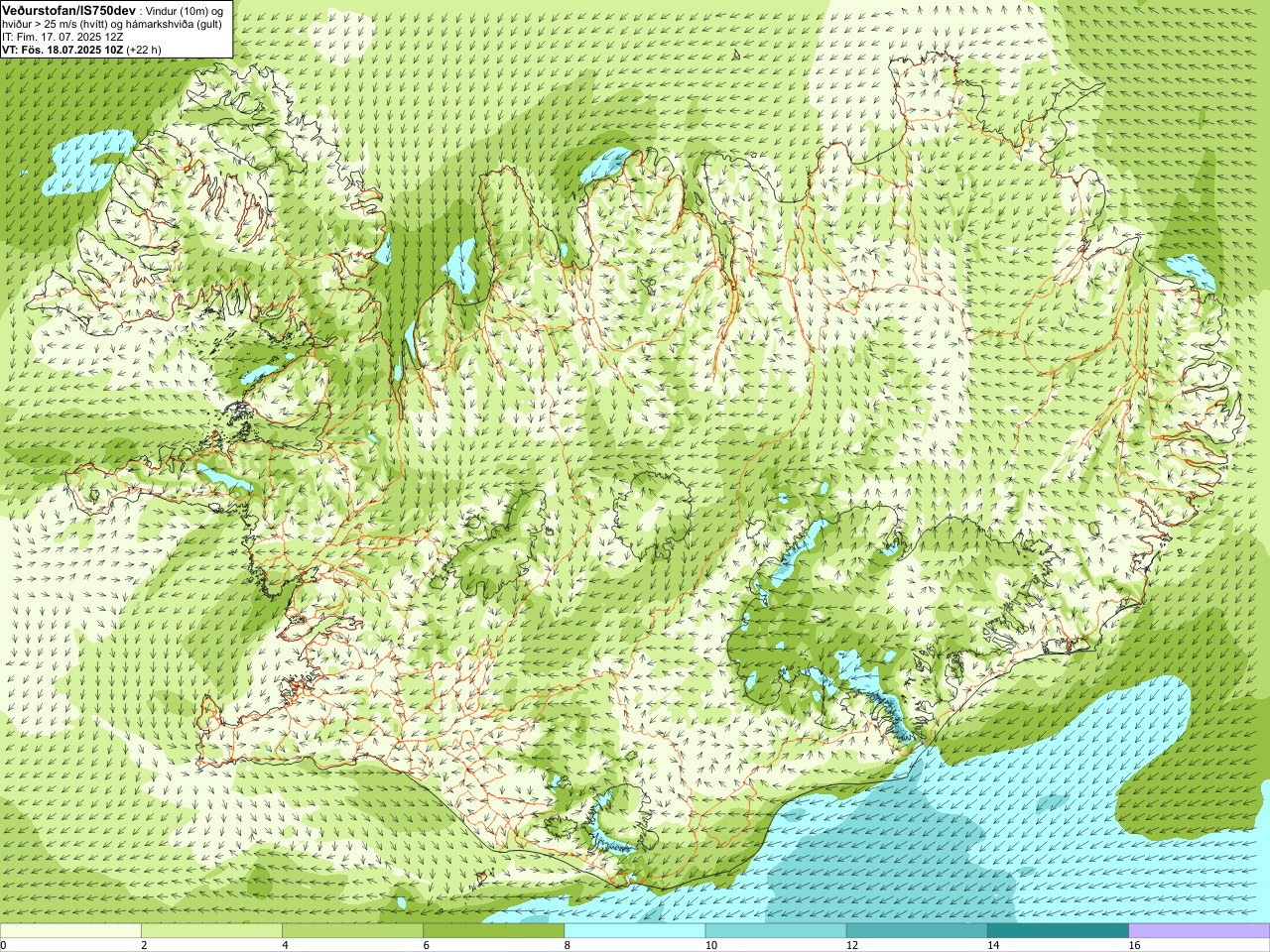Click the medium green 4–6 m/s legend swatch
This screenshot has width=1270, height=952.
point(352,931)
